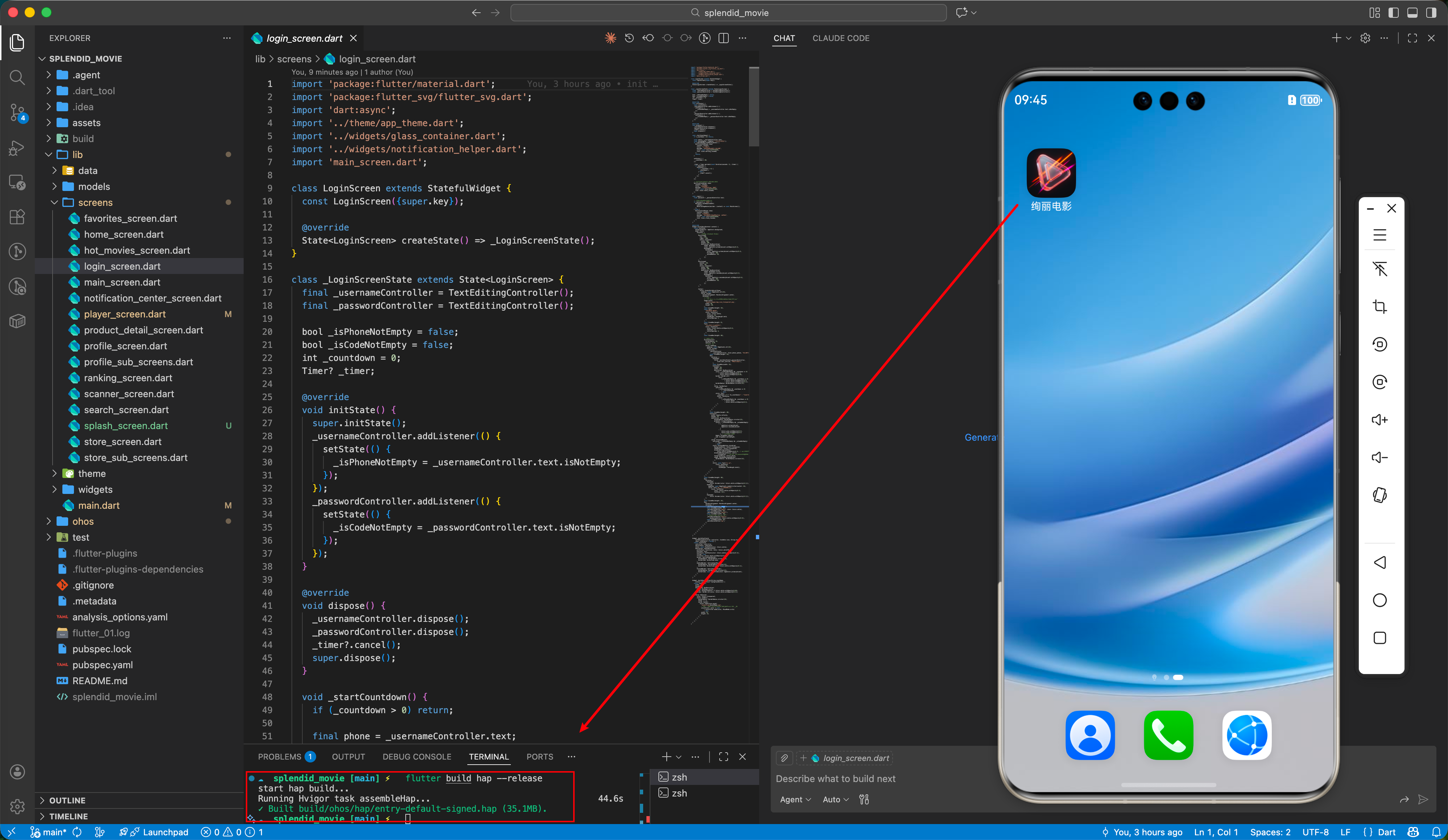Open the Search view in activity bar

coord(17,77)
